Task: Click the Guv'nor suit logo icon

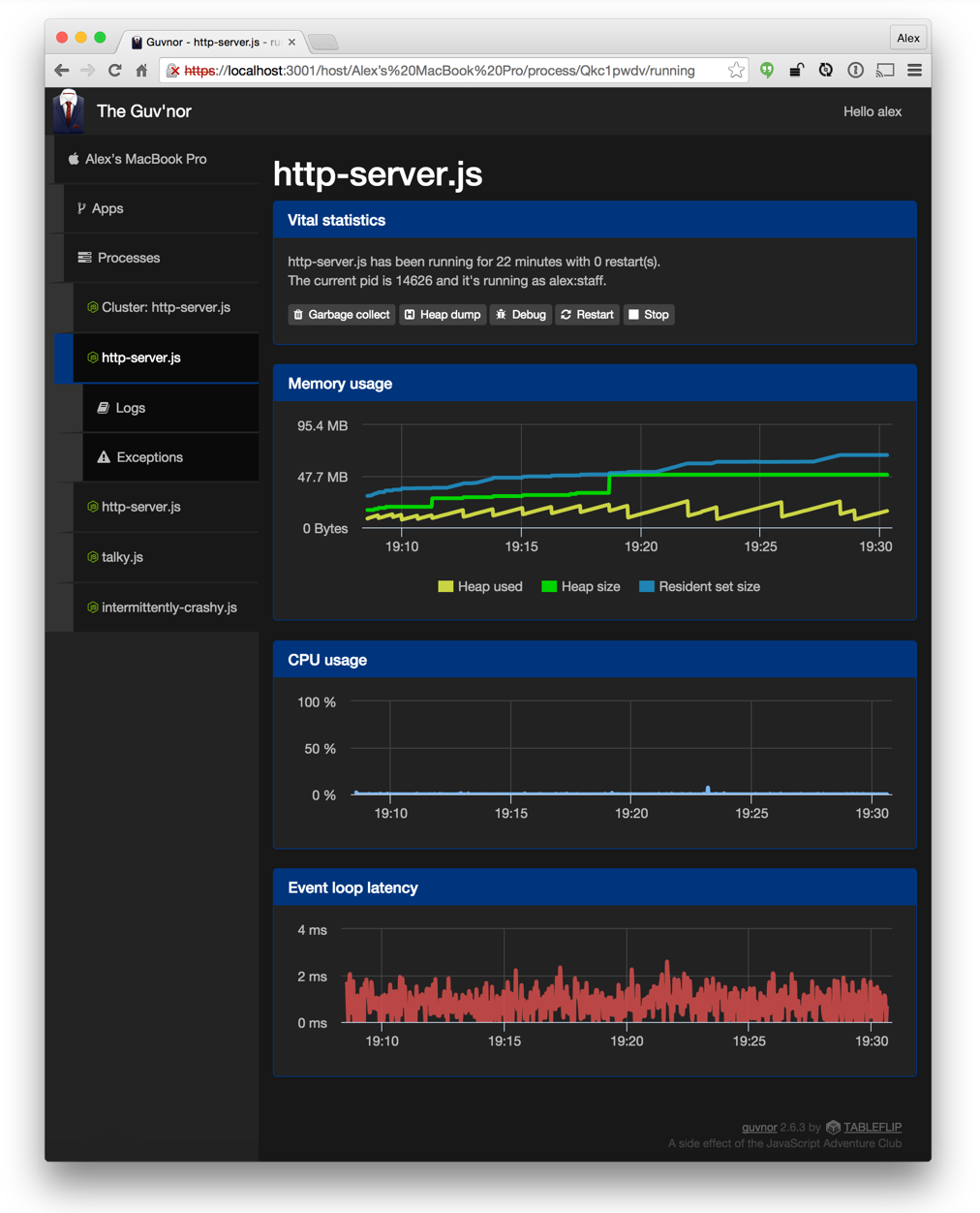Action: tap(69, 111)
